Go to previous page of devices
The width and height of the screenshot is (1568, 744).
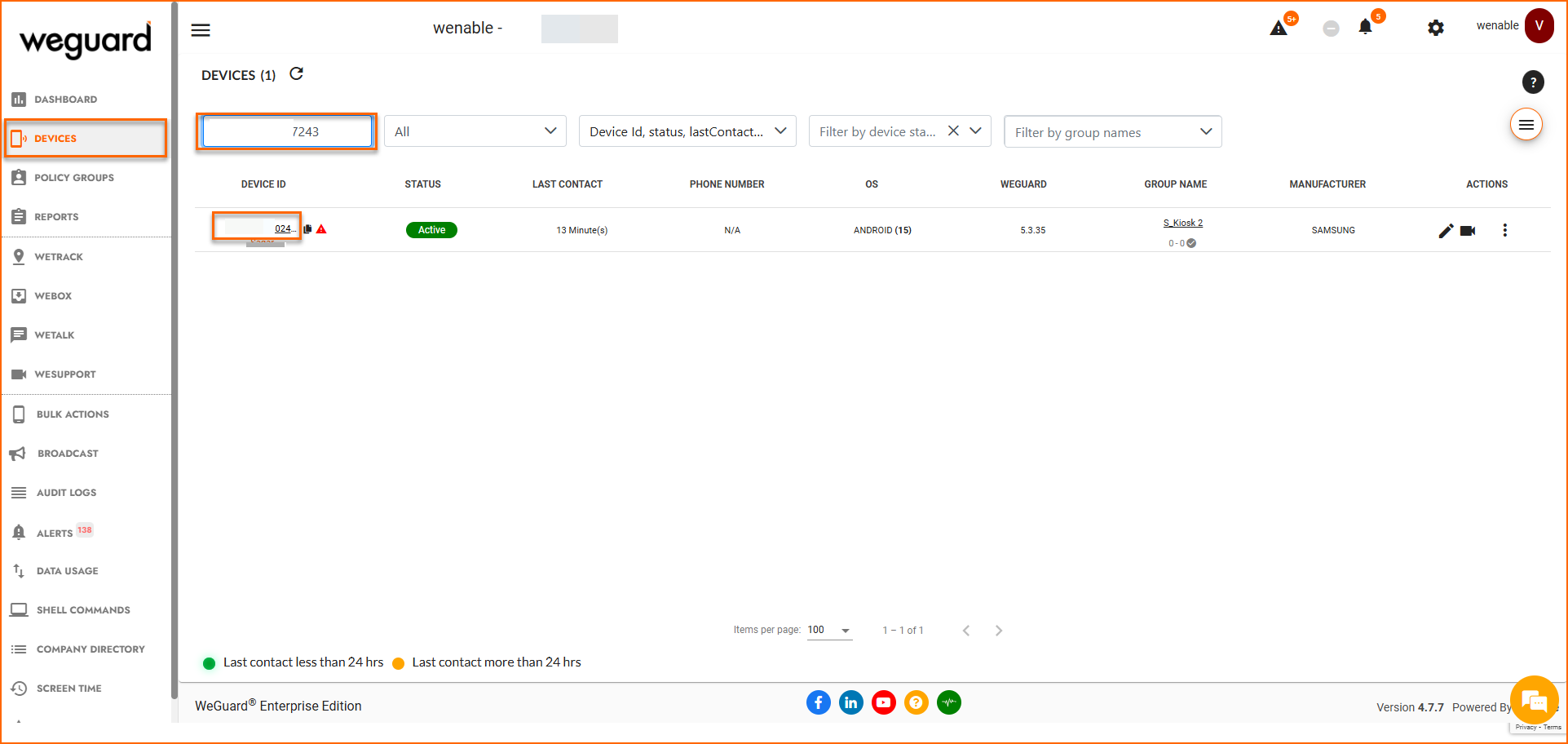point(966,631)
